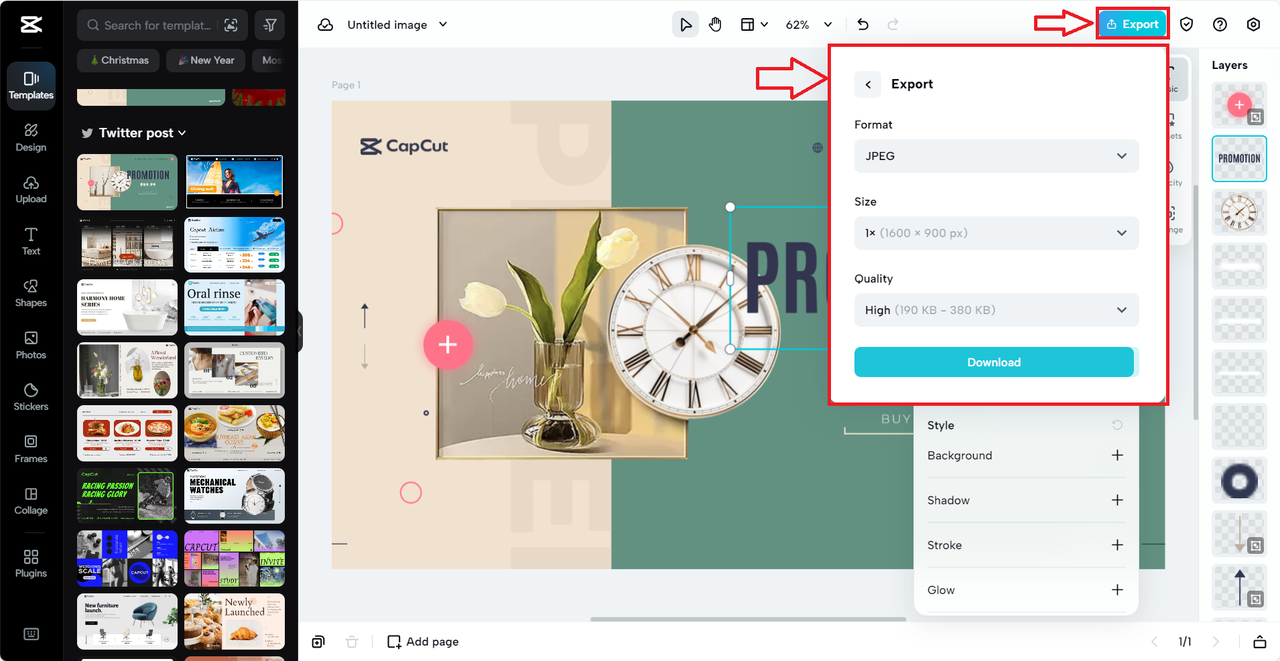
Task: Reset the Style settings icon
Action: 1117,425
